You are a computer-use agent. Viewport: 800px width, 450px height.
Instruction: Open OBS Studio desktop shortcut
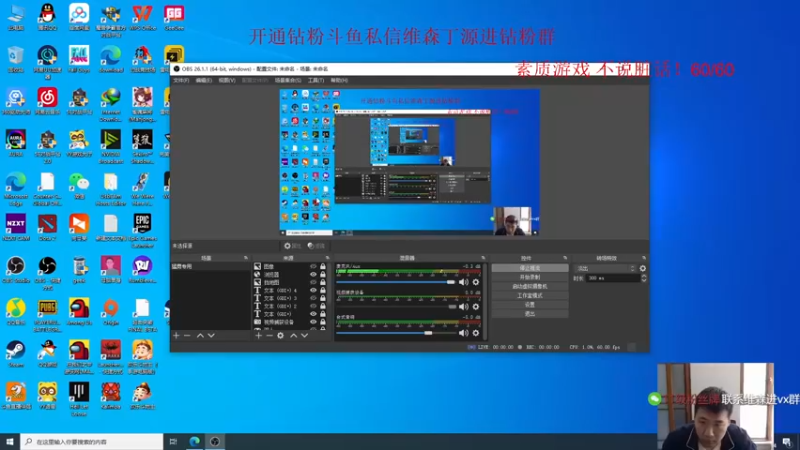16,270
